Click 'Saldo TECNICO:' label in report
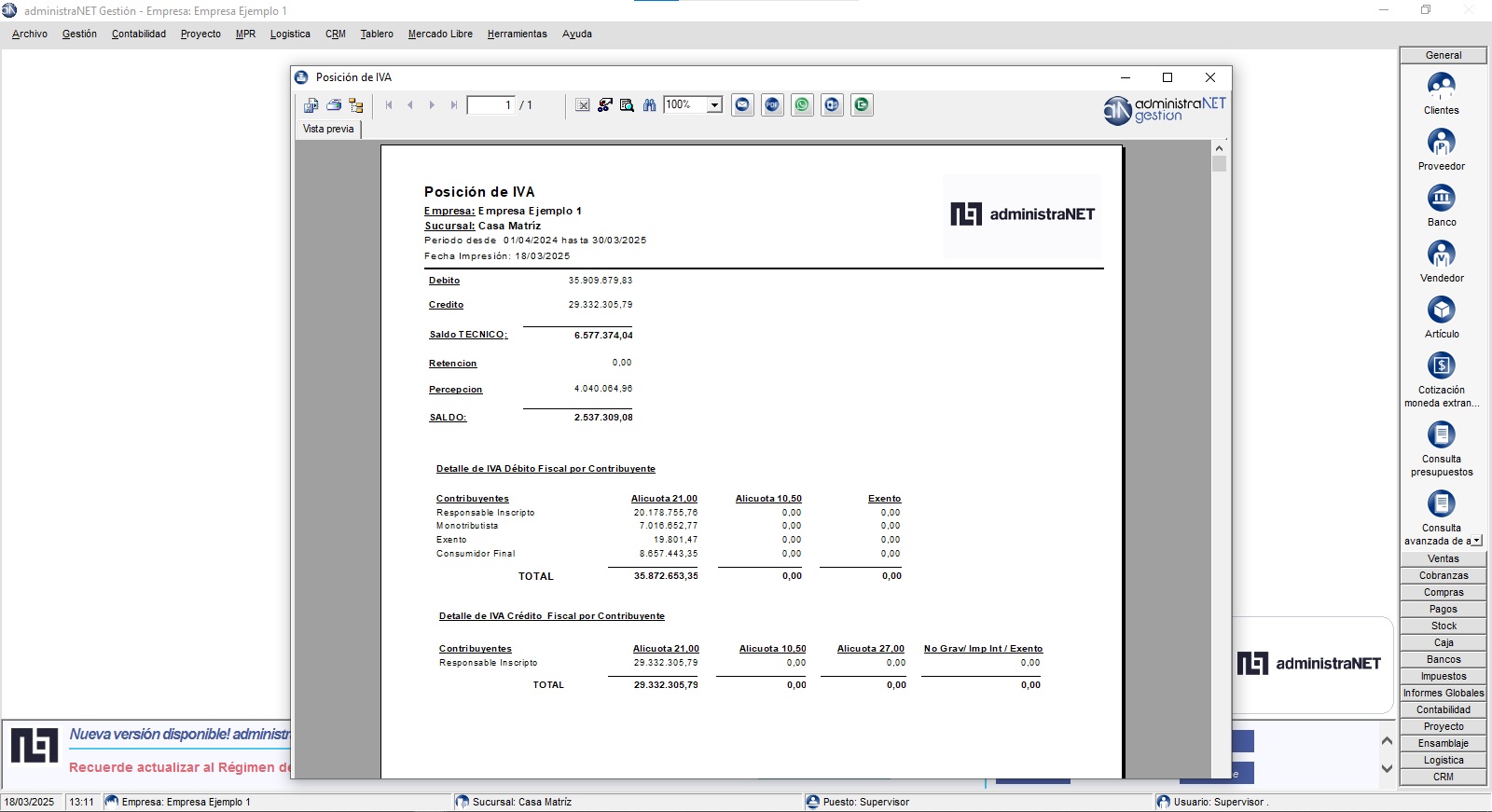 [x=468, y=335]
